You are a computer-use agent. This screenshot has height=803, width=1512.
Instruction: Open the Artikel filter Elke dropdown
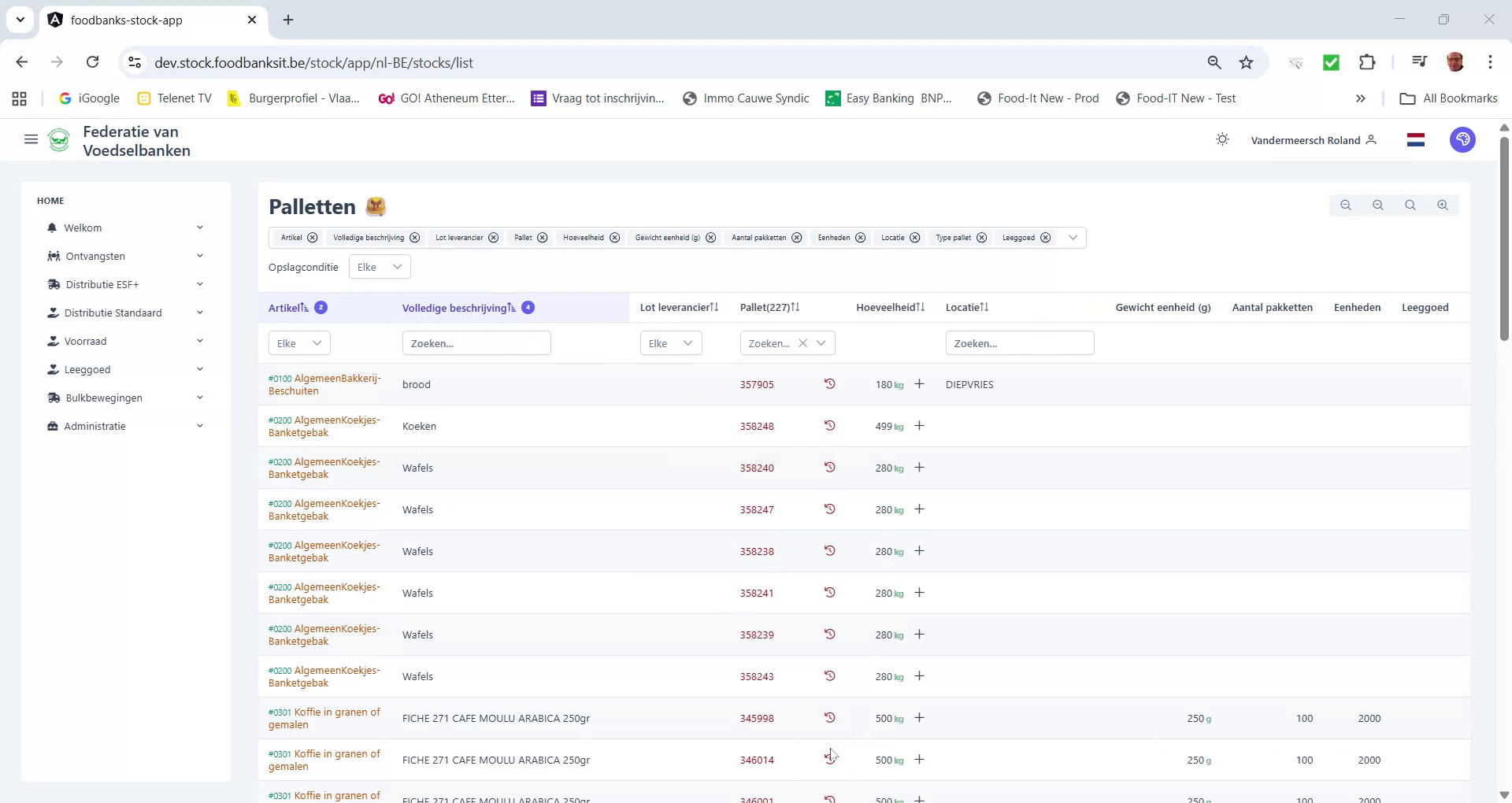tap(298, 342)
